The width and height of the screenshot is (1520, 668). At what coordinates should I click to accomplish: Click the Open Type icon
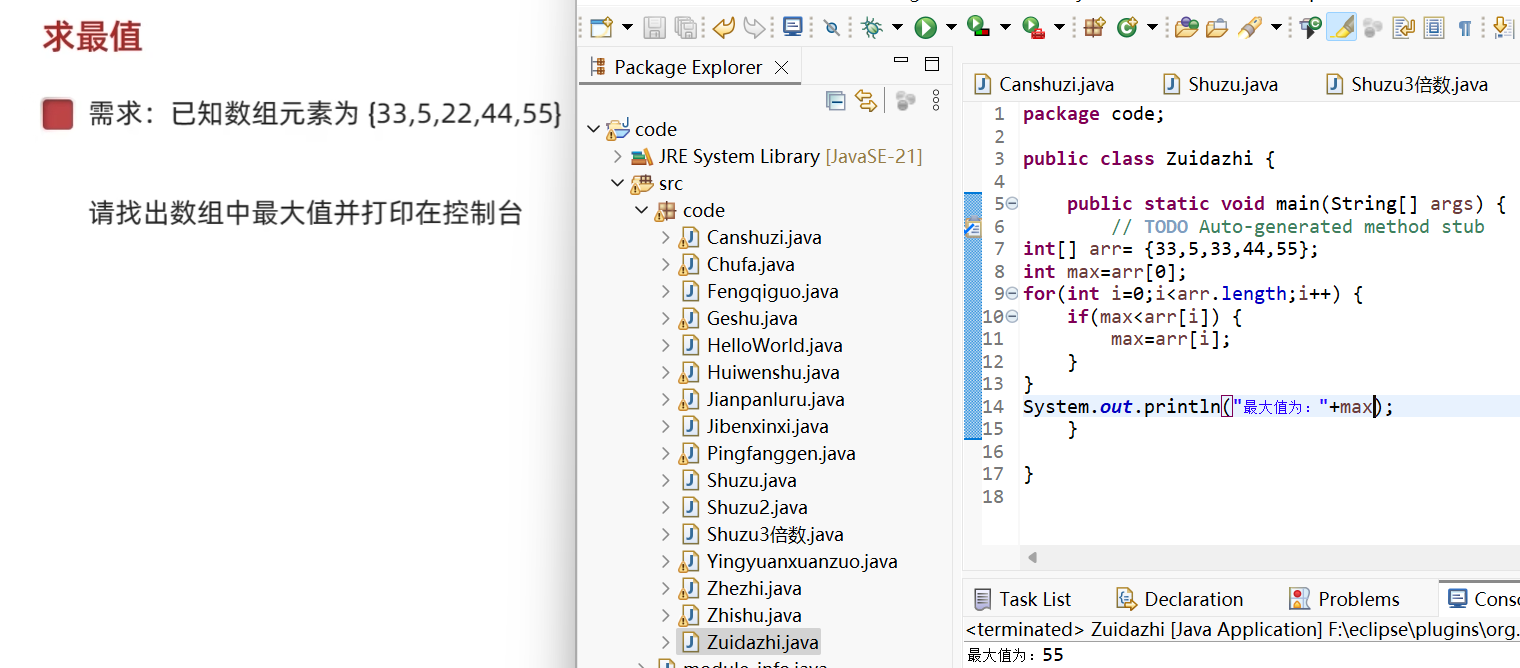coord(1186,28)
